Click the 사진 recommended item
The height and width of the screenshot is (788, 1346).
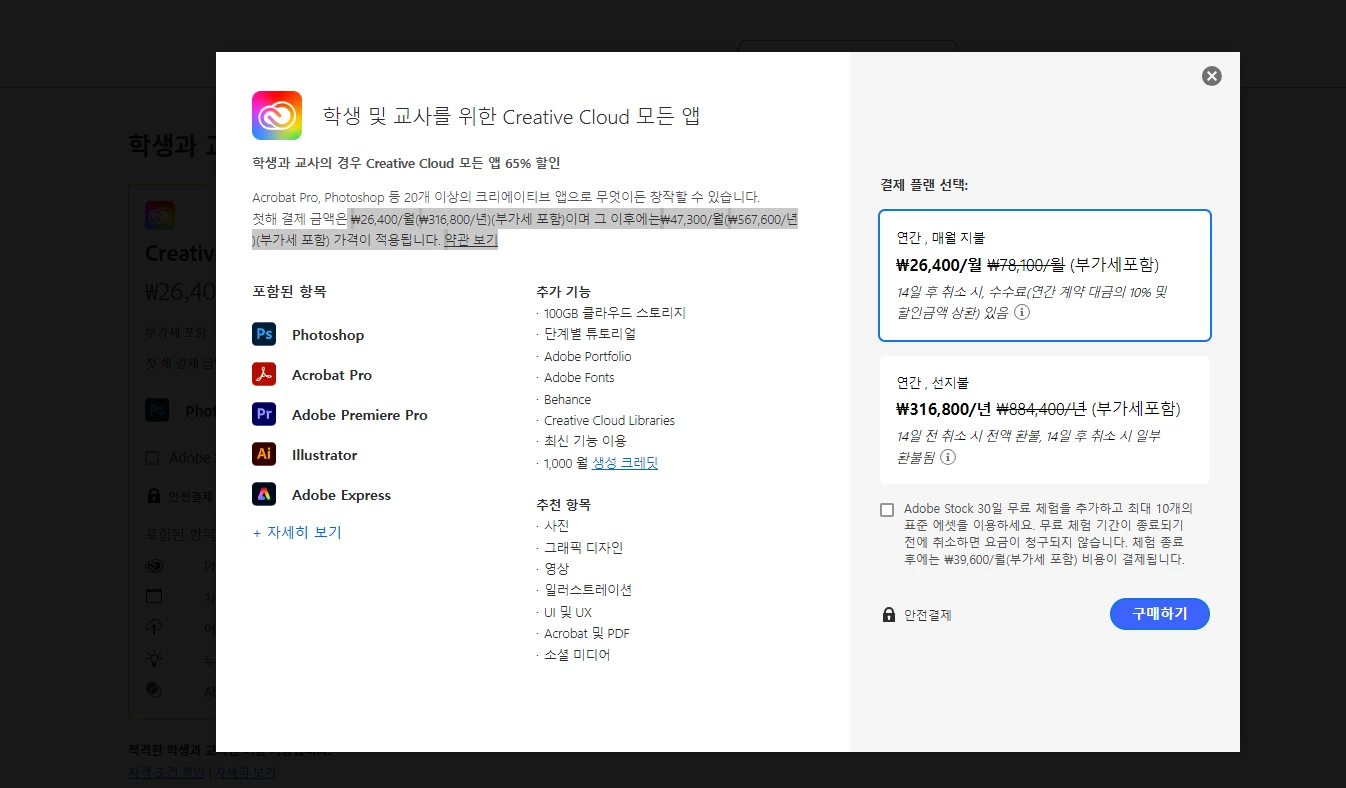557,526
